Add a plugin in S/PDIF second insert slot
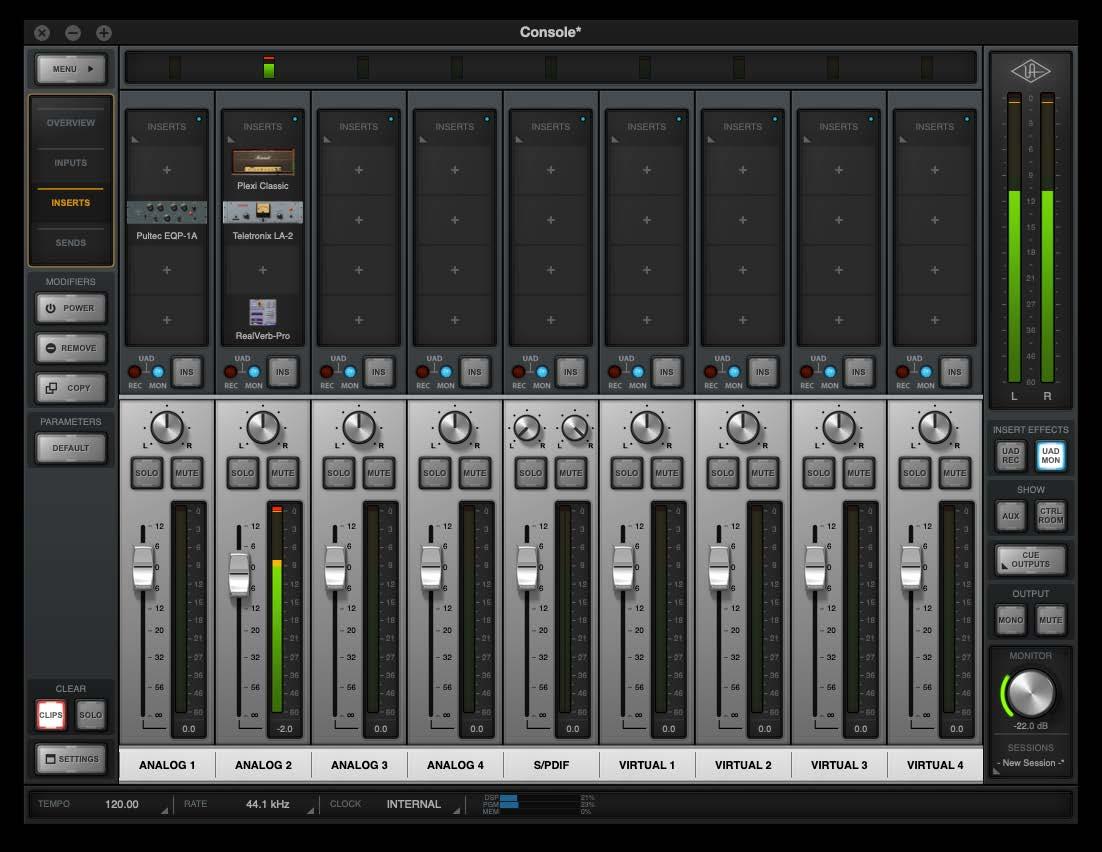Screen dimensions: 1102x852 551,220
